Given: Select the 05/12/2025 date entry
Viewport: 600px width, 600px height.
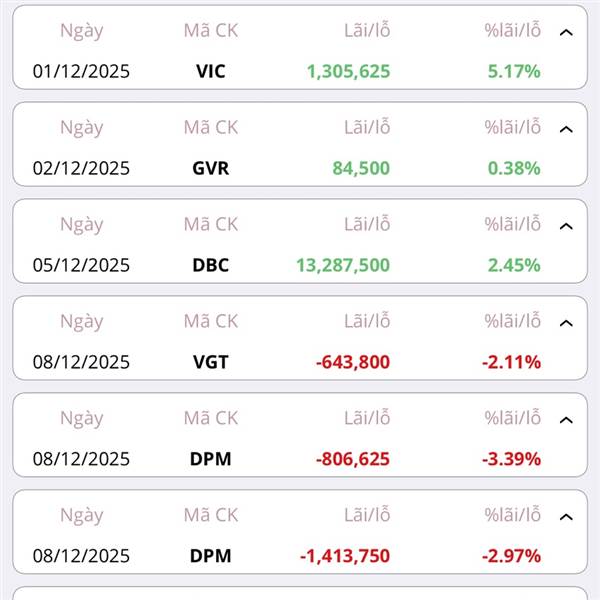Looking at the screenshot, I should point(81,265).
